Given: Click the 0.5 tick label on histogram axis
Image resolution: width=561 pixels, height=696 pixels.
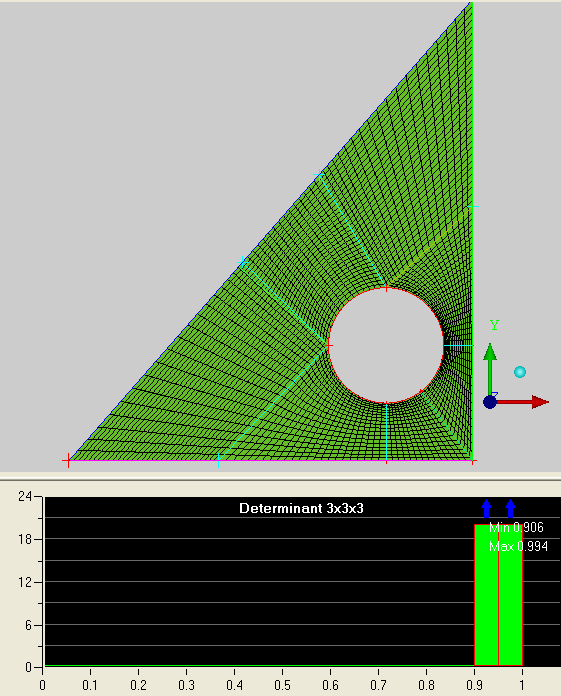Looking at the screenshot, I should (282, 685).
